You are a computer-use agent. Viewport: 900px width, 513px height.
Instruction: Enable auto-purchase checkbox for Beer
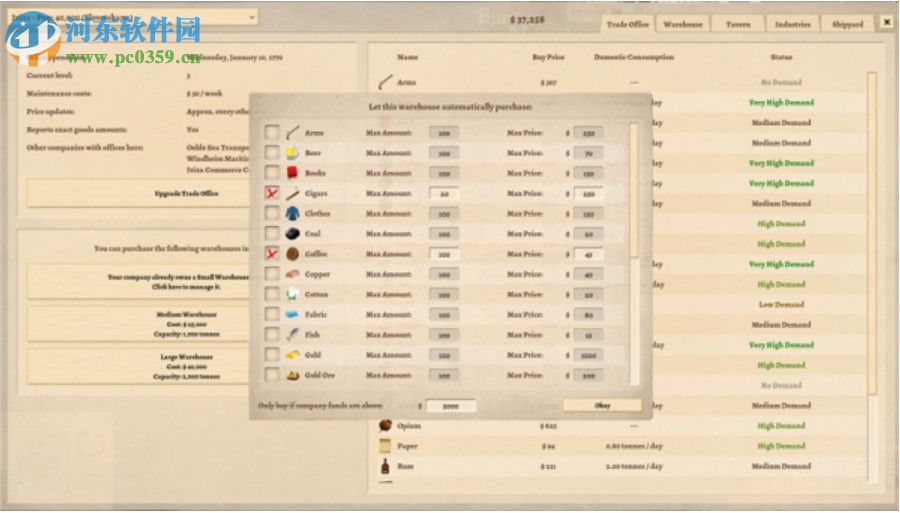coord(272,153)
